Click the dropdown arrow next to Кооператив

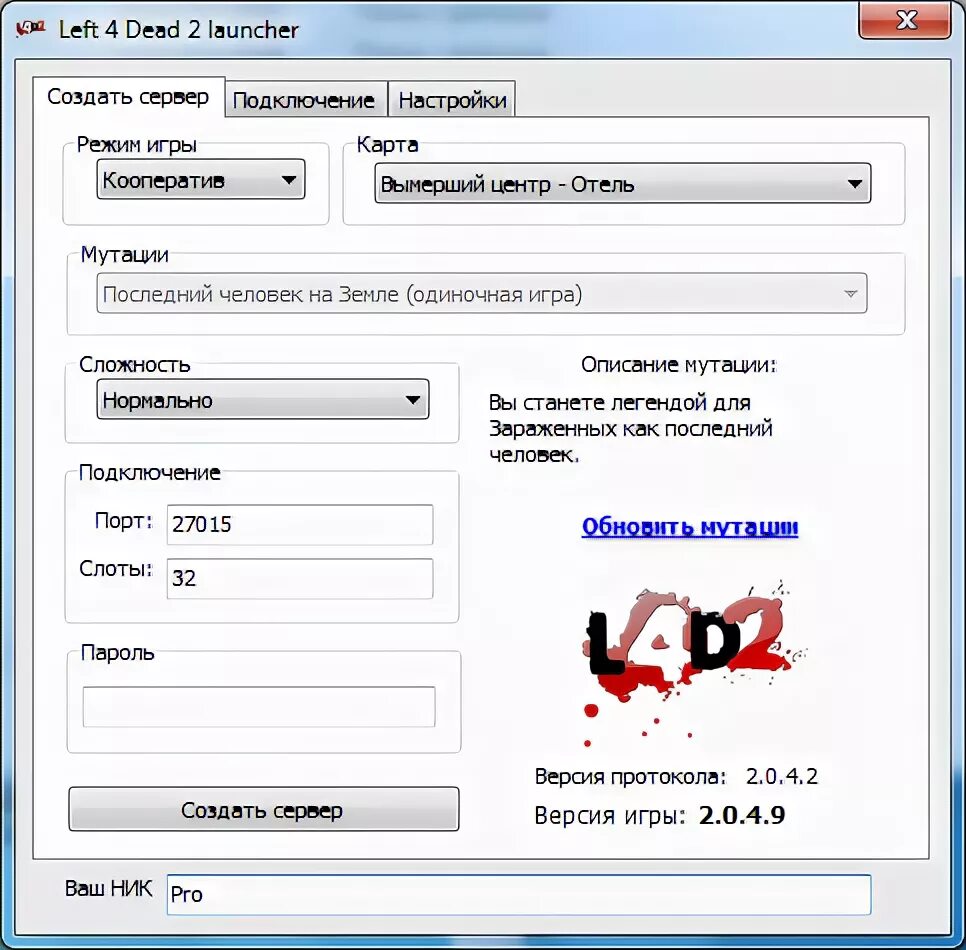291,180
